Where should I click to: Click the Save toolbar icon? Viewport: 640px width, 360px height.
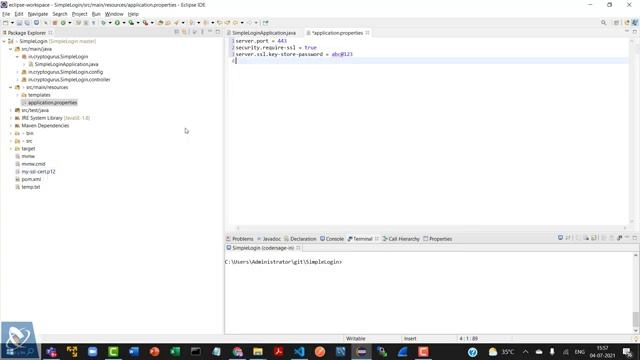tap(19, 23)
